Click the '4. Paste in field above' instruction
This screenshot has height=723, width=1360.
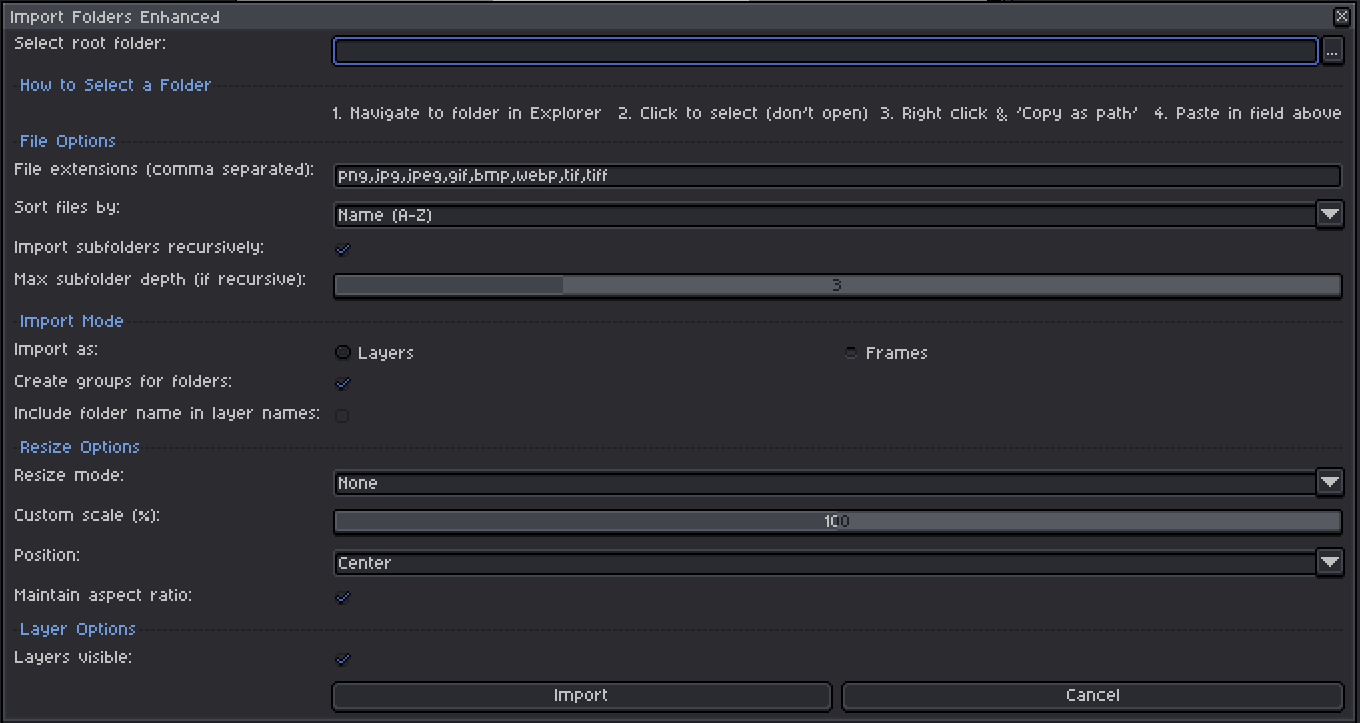1248,114
